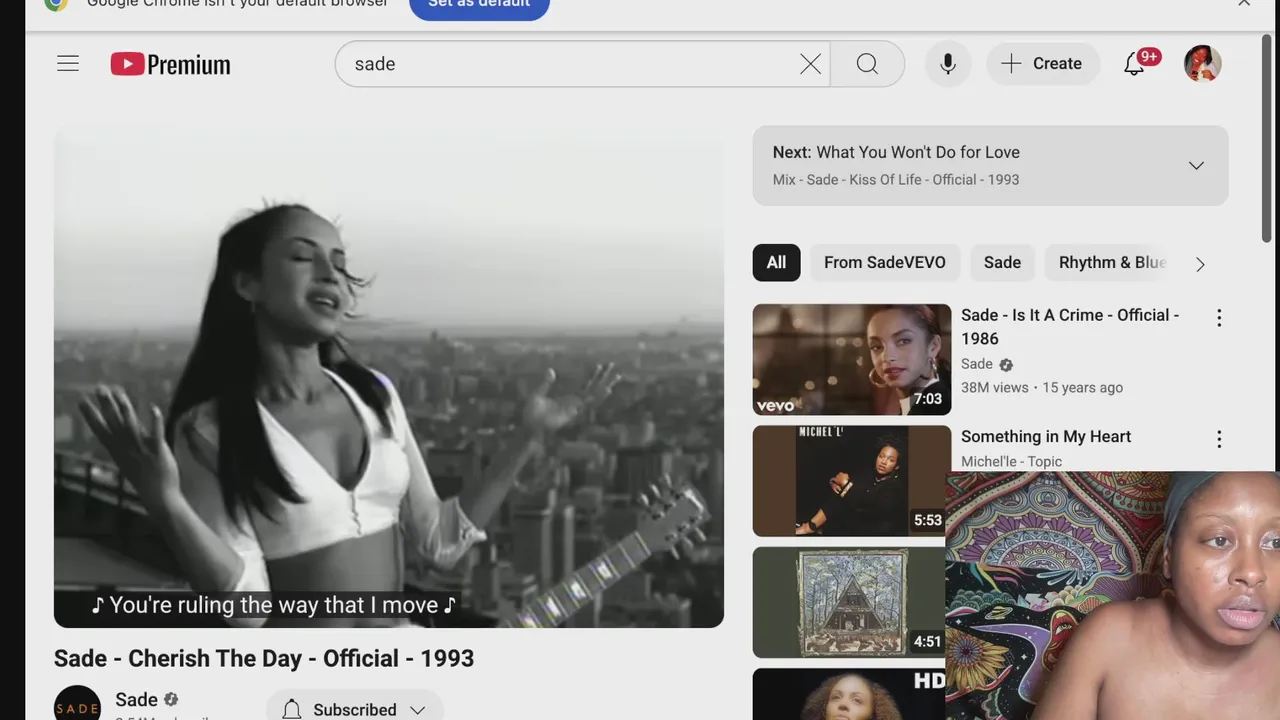Click the video title Cherish The Day text
1280x720 pixels.
pos(264,659)
